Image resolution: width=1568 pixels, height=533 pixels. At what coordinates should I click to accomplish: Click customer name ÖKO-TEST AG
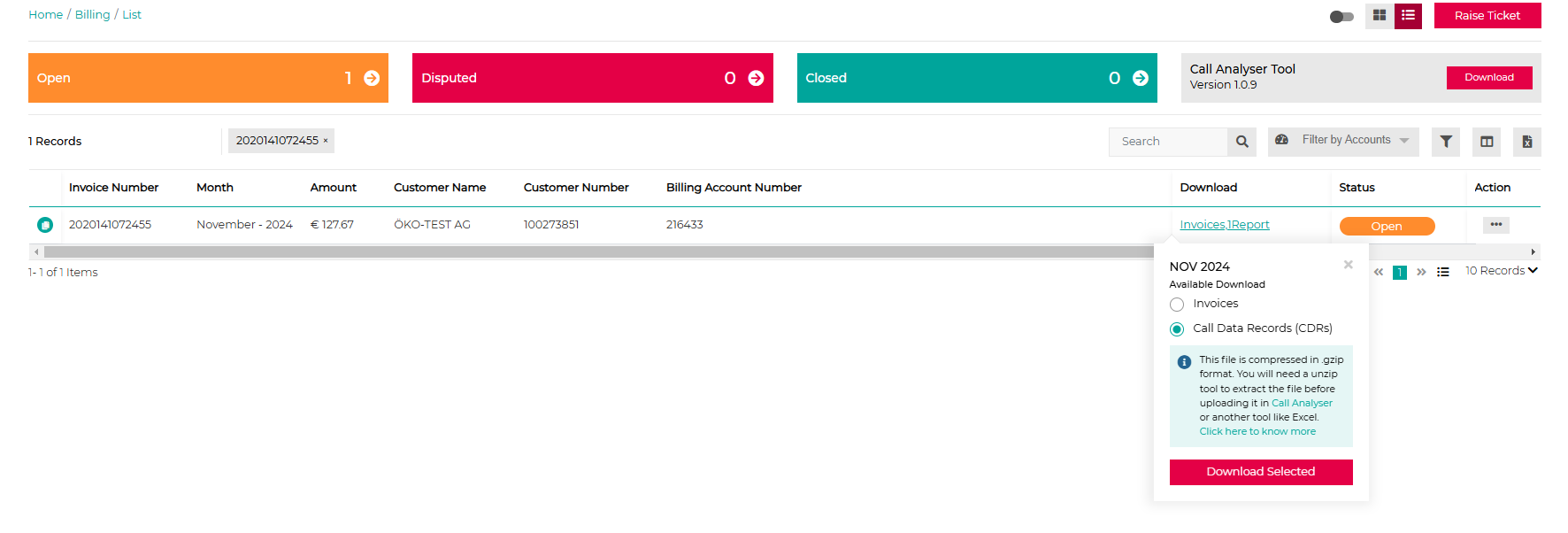(x=432, y=225)
